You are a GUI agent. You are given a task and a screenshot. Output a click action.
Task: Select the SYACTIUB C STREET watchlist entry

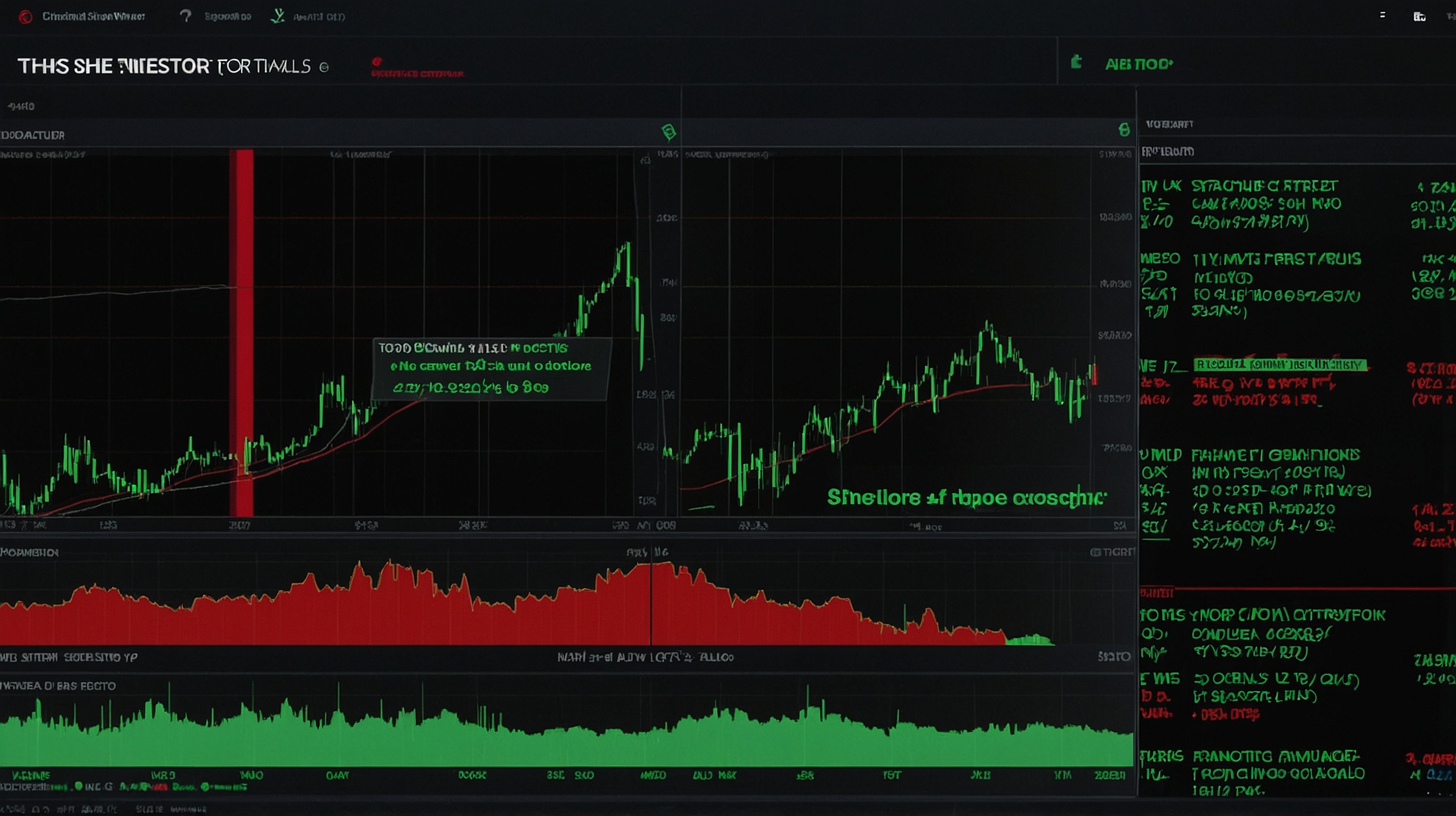pos(1264,186)
